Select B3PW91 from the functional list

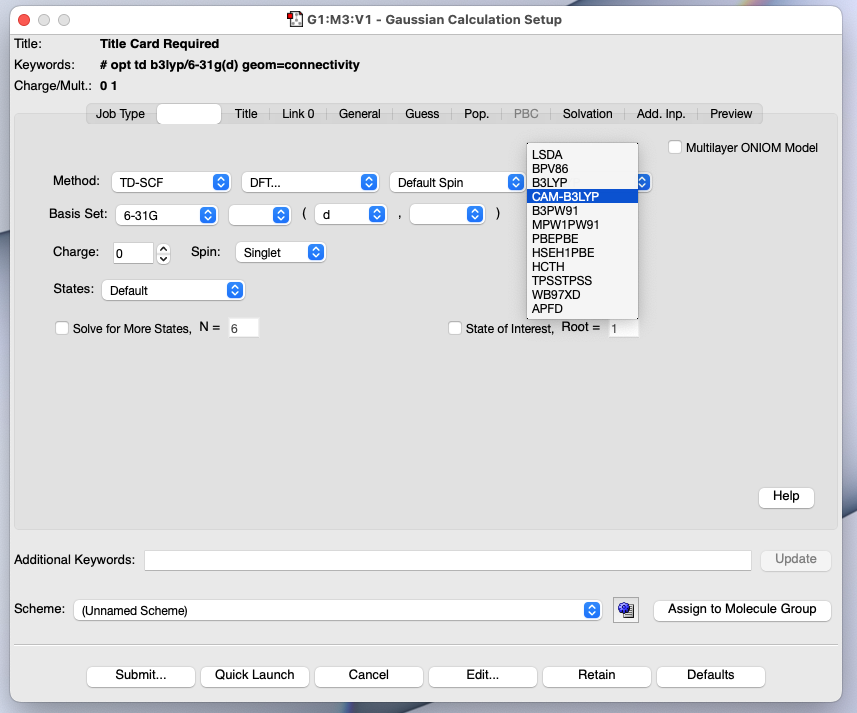582,210
